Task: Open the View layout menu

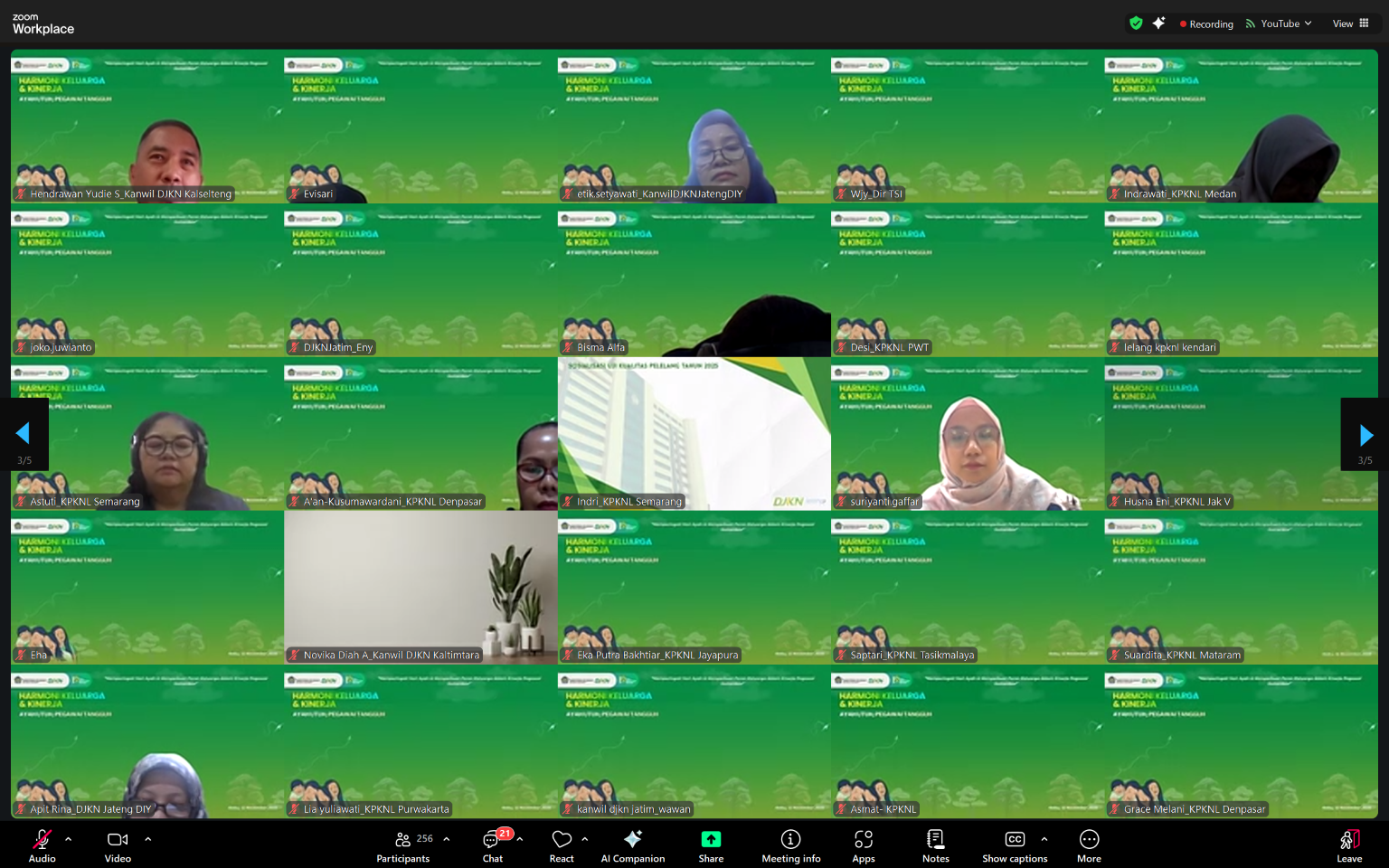Action: [1350, 24]
